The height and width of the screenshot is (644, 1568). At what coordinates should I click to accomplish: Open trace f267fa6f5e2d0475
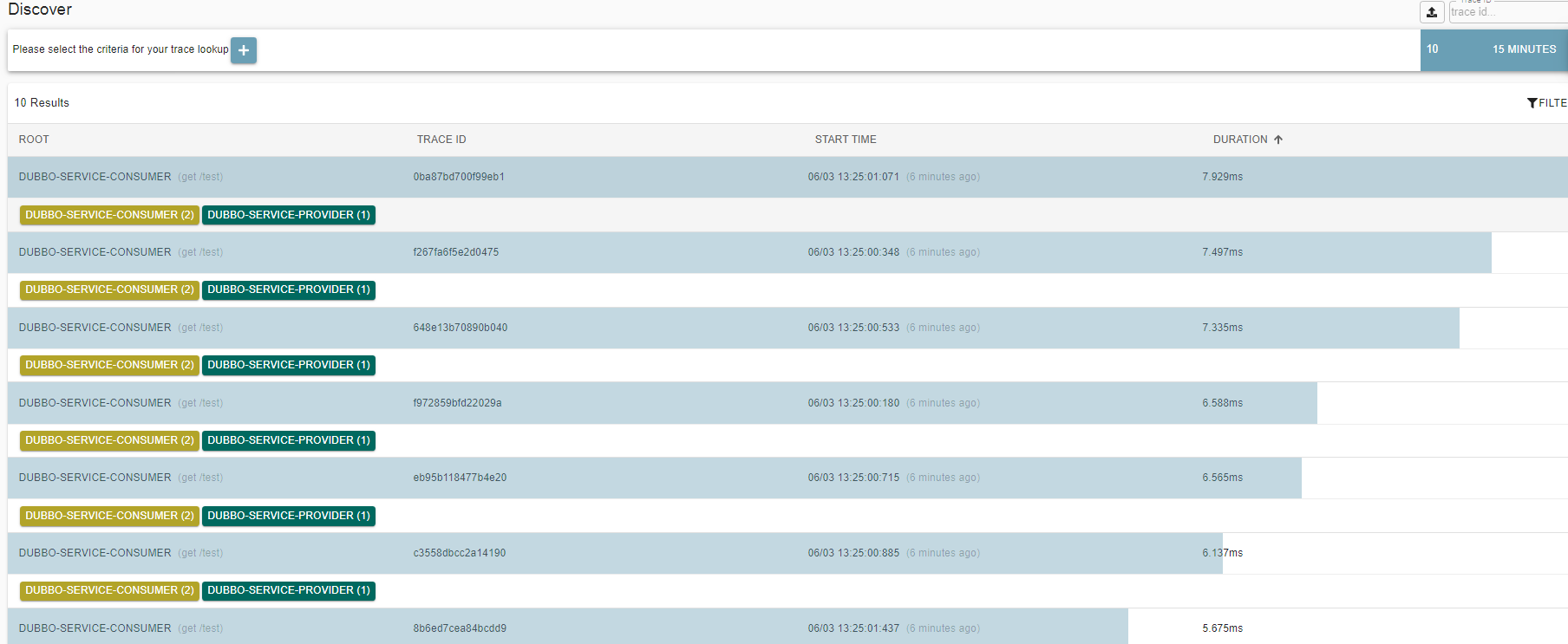(456, 252)
